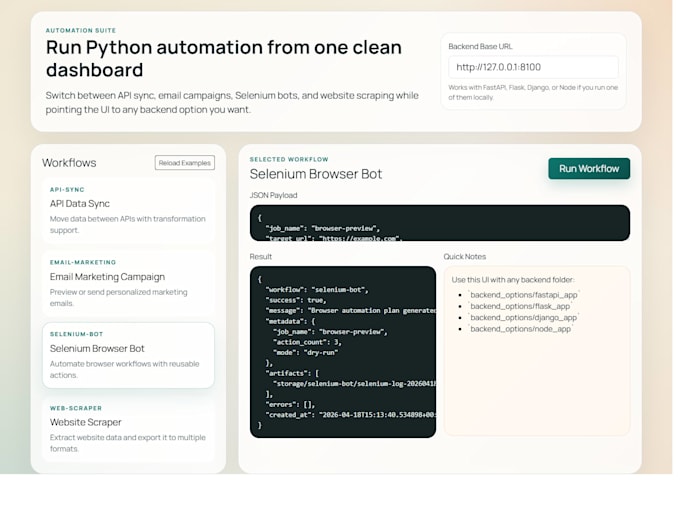This screenshot has width=680, height=519.
Task: Click the 'Quick Notes' label
Action: coord(464,257)
